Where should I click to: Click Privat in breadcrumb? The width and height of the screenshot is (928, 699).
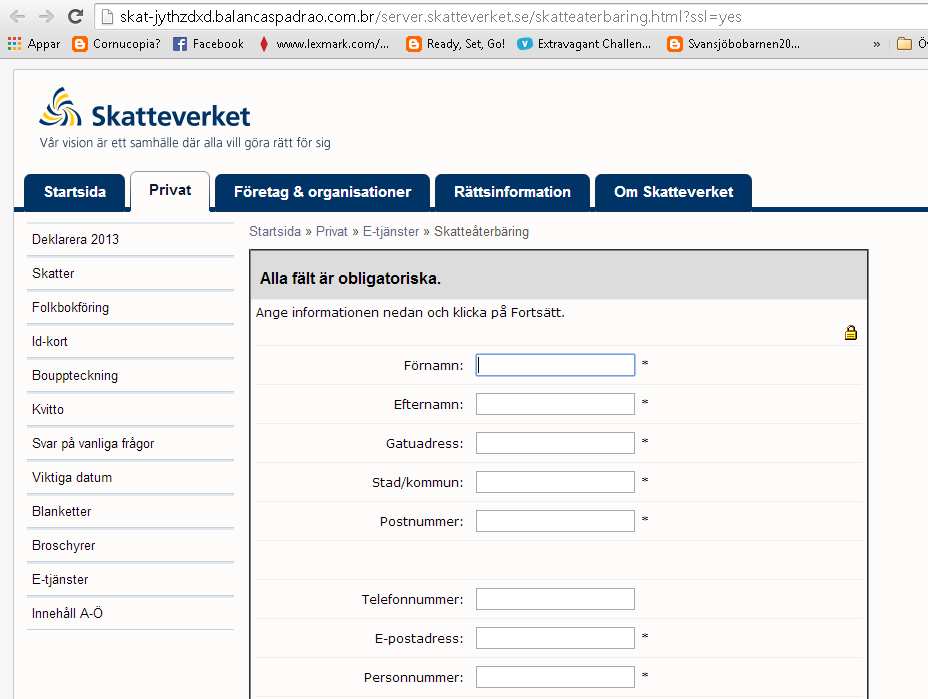[331, 231]
